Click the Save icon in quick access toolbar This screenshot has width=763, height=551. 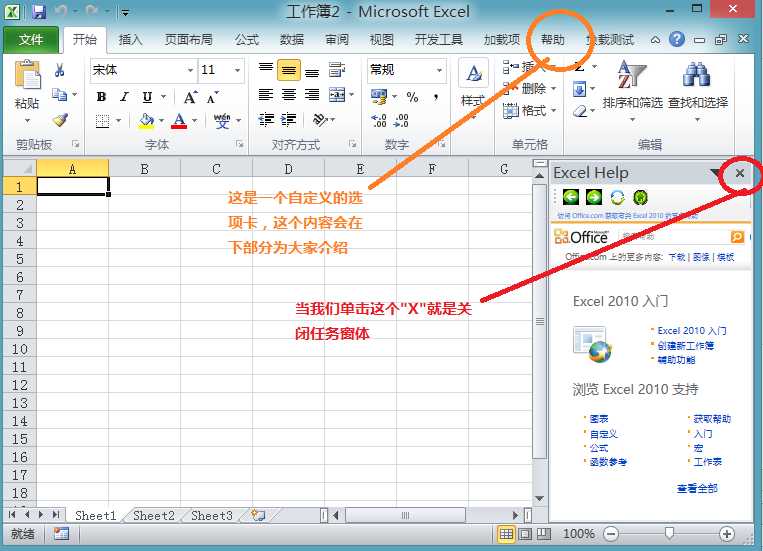click(x=39, y=11)
